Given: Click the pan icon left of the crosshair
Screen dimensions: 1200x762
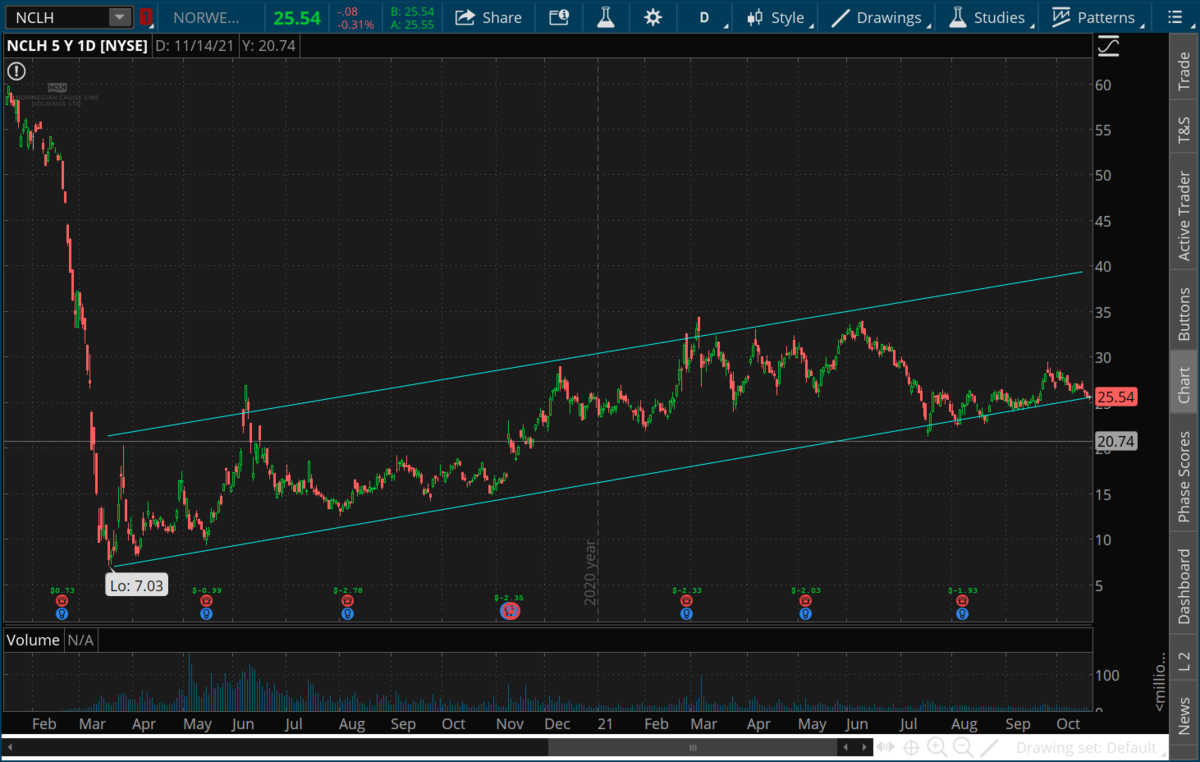Looking at the screenshot, I should [886, 748].
